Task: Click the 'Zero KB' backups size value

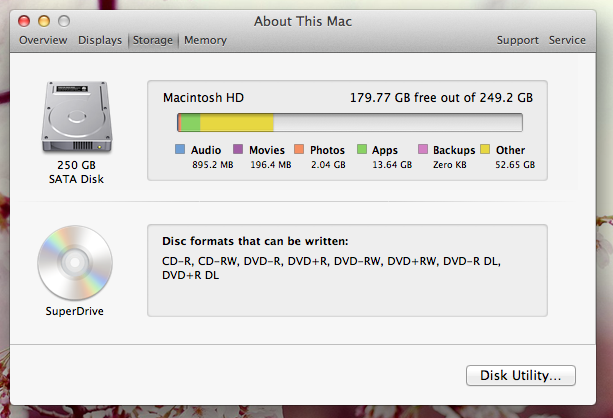Action: click(450, 165)
